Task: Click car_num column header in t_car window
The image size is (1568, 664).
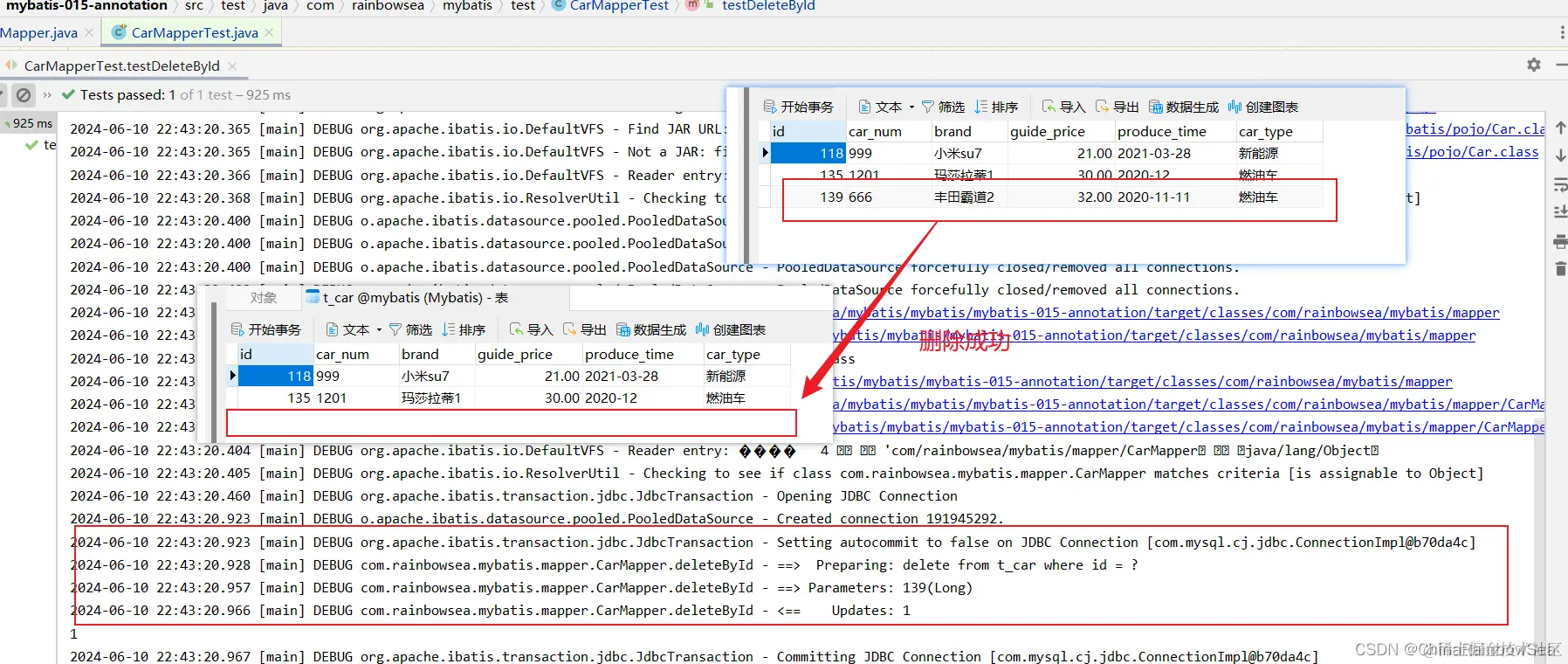Action: click(x=356, y=354)
